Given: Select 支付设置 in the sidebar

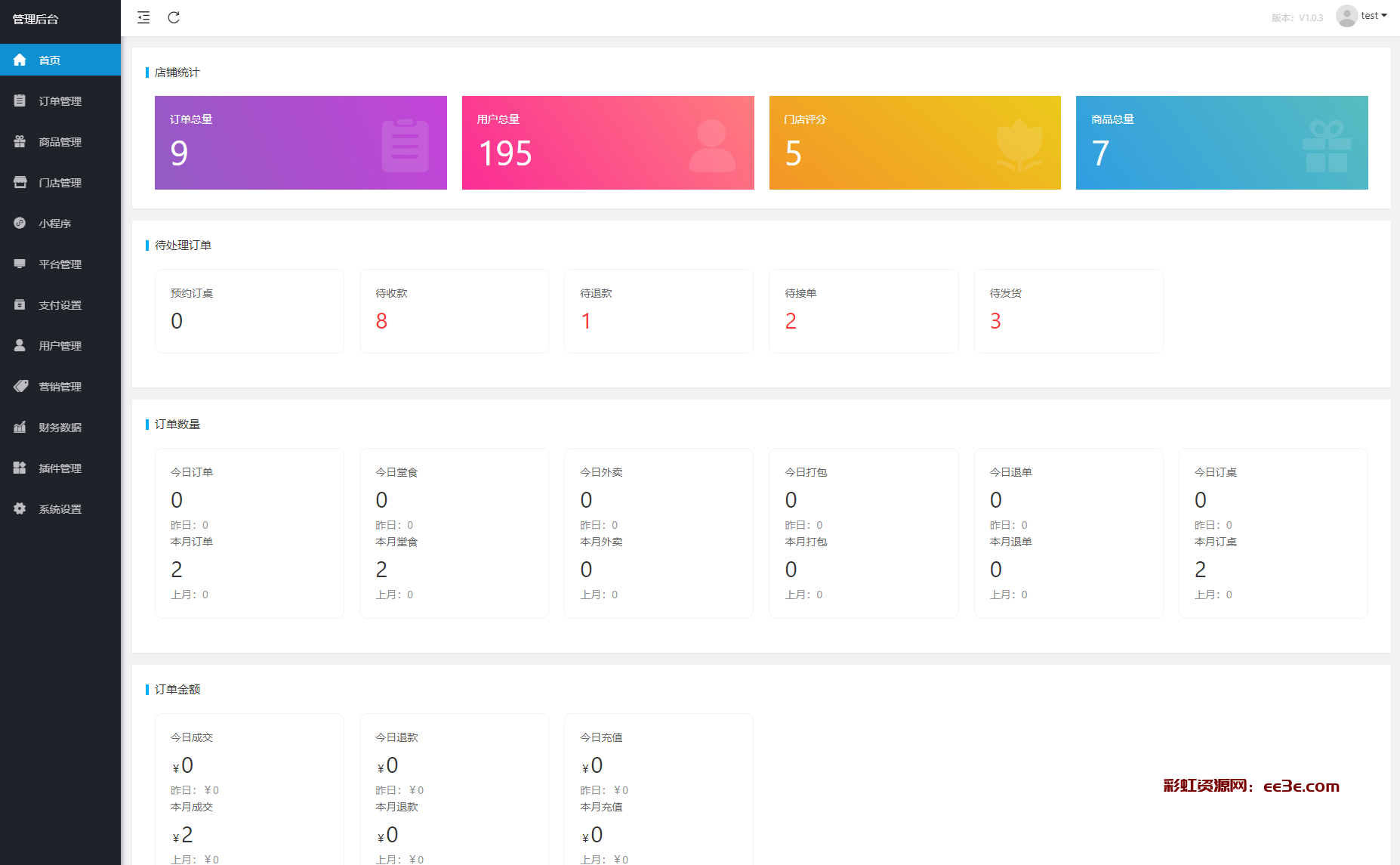Looking at the screenshot, I should click(x=60, y=305).
